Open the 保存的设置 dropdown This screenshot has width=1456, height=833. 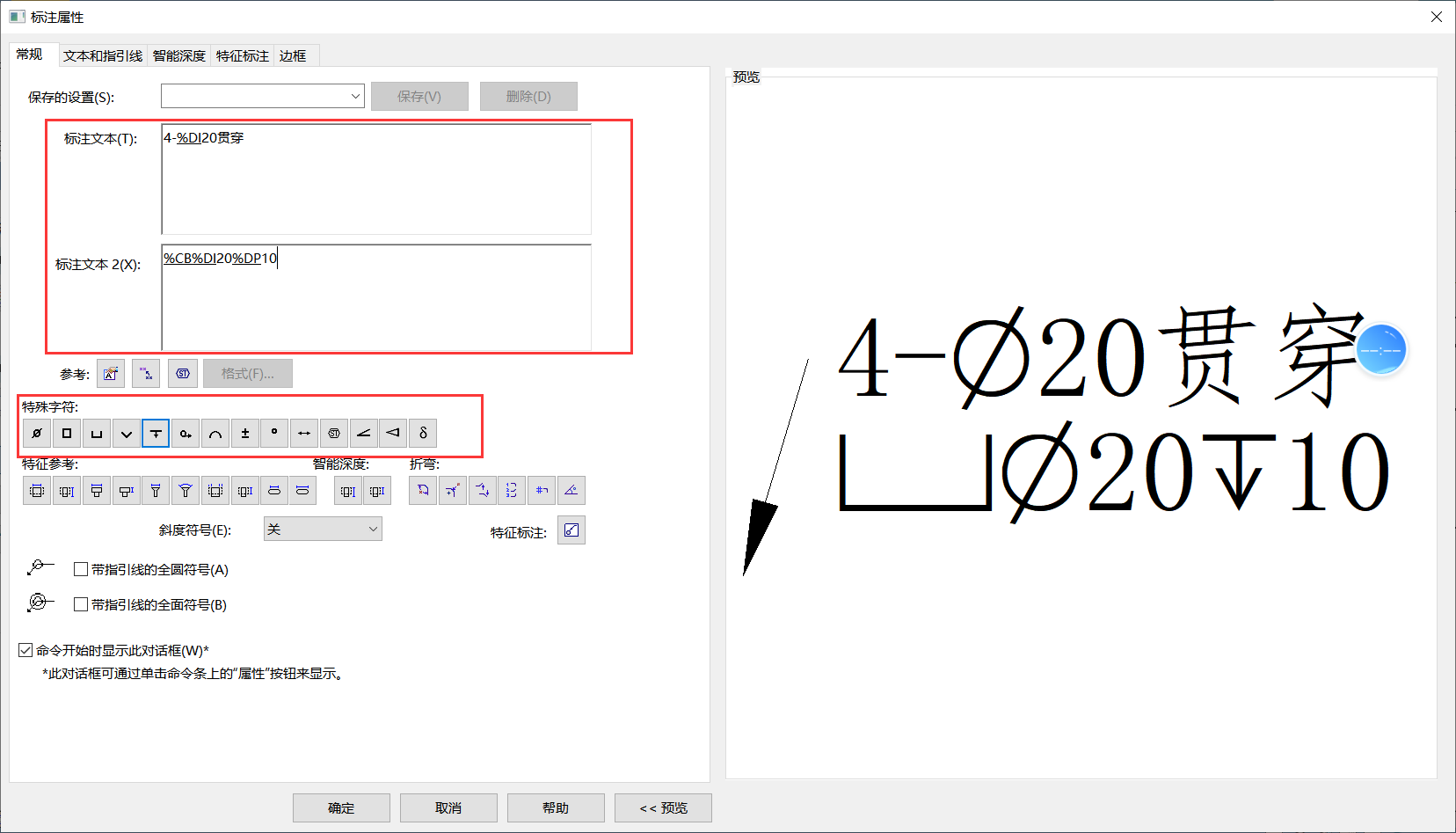point(262,97)
